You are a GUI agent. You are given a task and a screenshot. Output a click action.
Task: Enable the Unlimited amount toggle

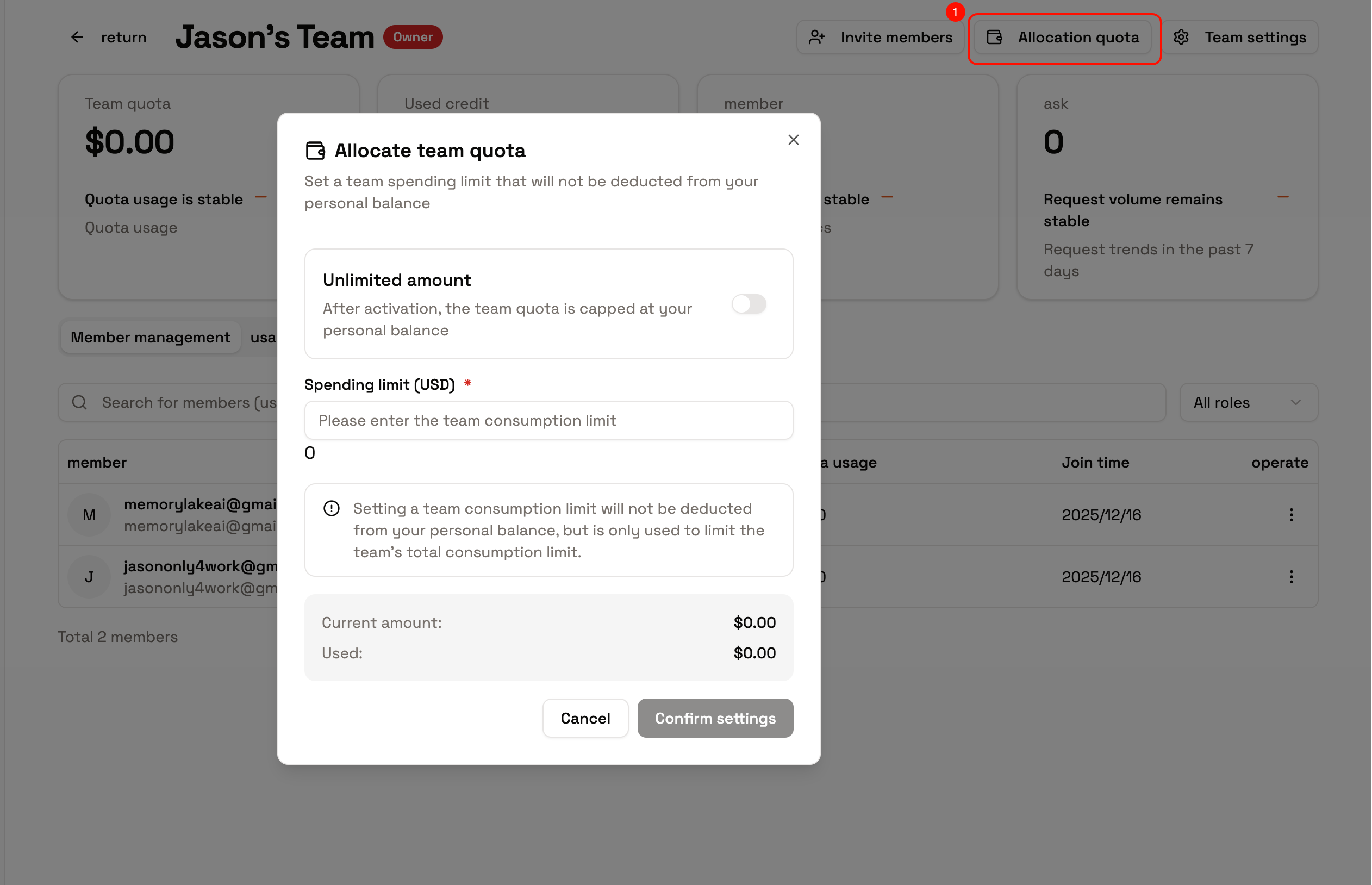749,304
